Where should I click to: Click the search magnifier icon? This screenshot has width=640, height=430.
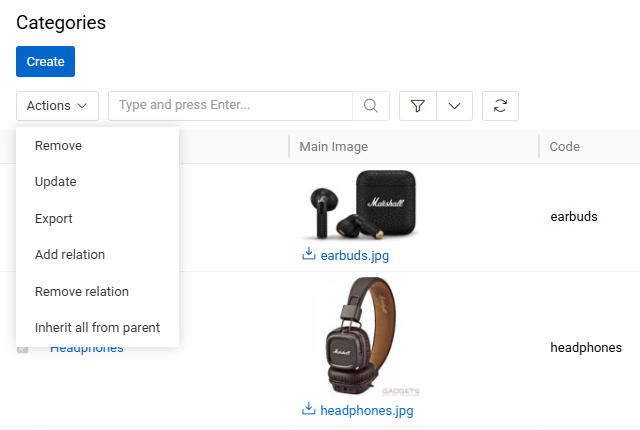click(371, 106)
